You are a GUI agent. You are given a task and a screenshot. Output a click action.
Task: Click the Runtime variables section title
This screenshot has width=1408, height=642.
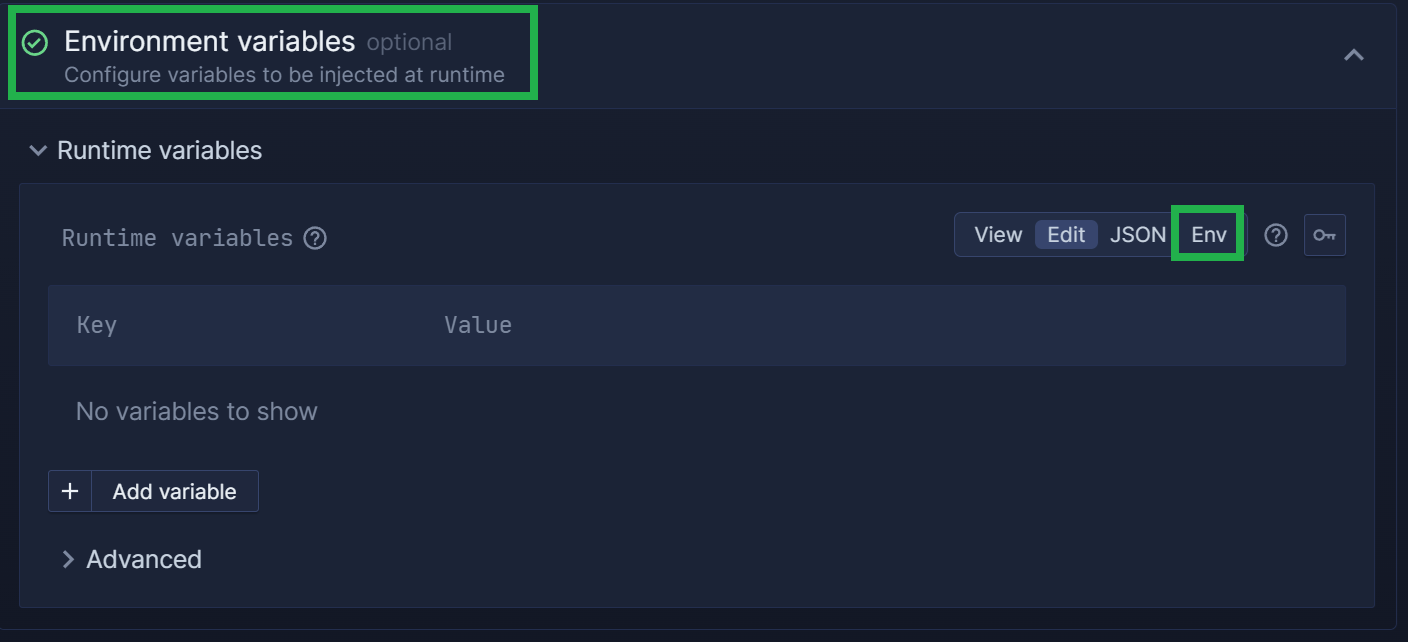click(160, 150)
